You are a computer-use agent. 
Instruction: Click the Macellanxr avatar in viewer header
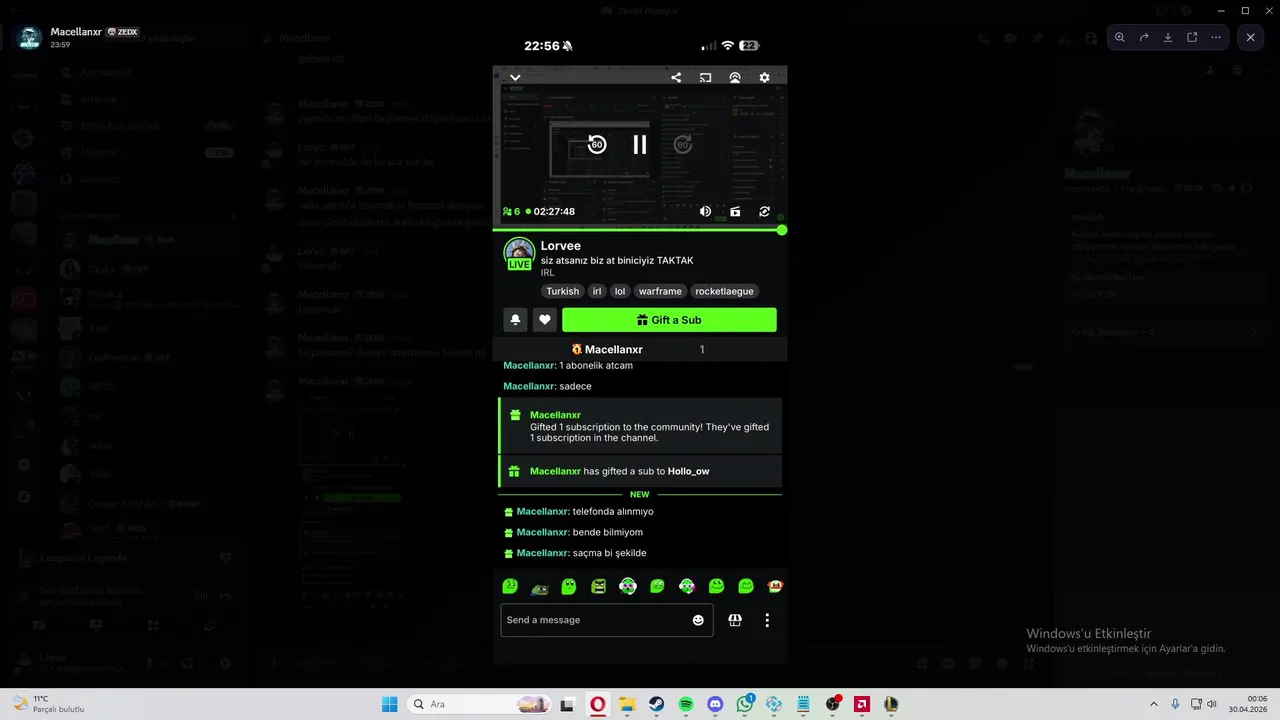[x=29, y=38]
